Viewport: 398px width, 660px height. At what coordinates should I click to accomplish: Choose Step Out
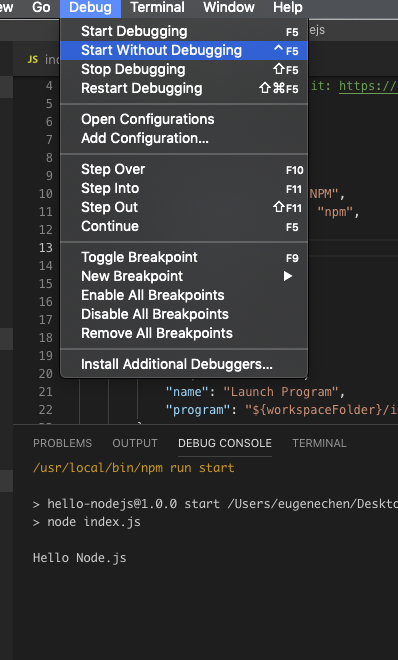point(184,207)
